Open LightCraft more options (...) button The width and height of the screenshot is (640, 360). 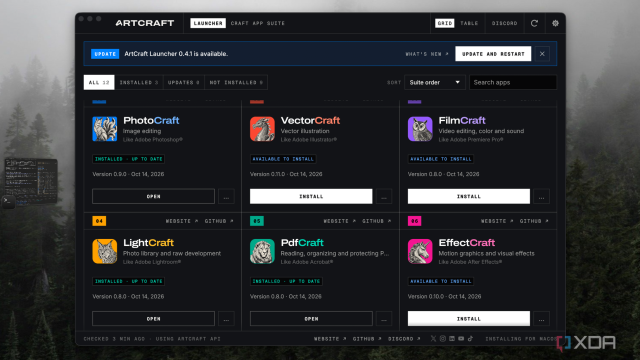pos(226,319)
